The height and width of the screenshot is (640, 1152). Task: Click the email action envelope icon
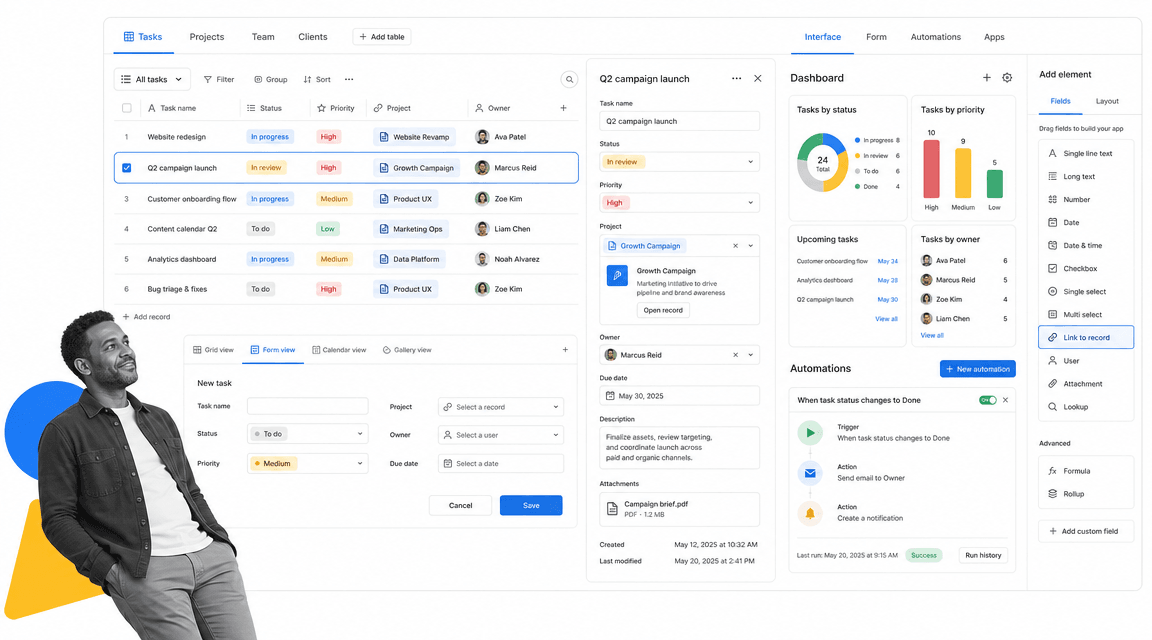pos(810,473)
